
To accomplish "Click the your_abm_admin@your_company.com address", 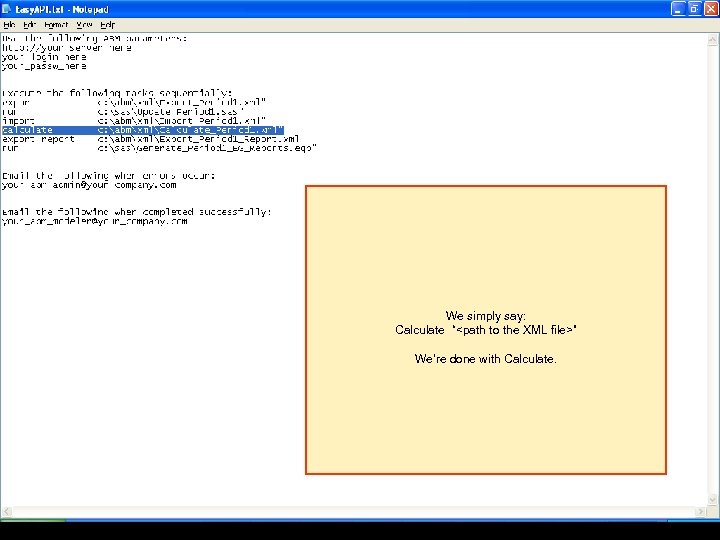I will pyautogui.click(x=89, y=185).
